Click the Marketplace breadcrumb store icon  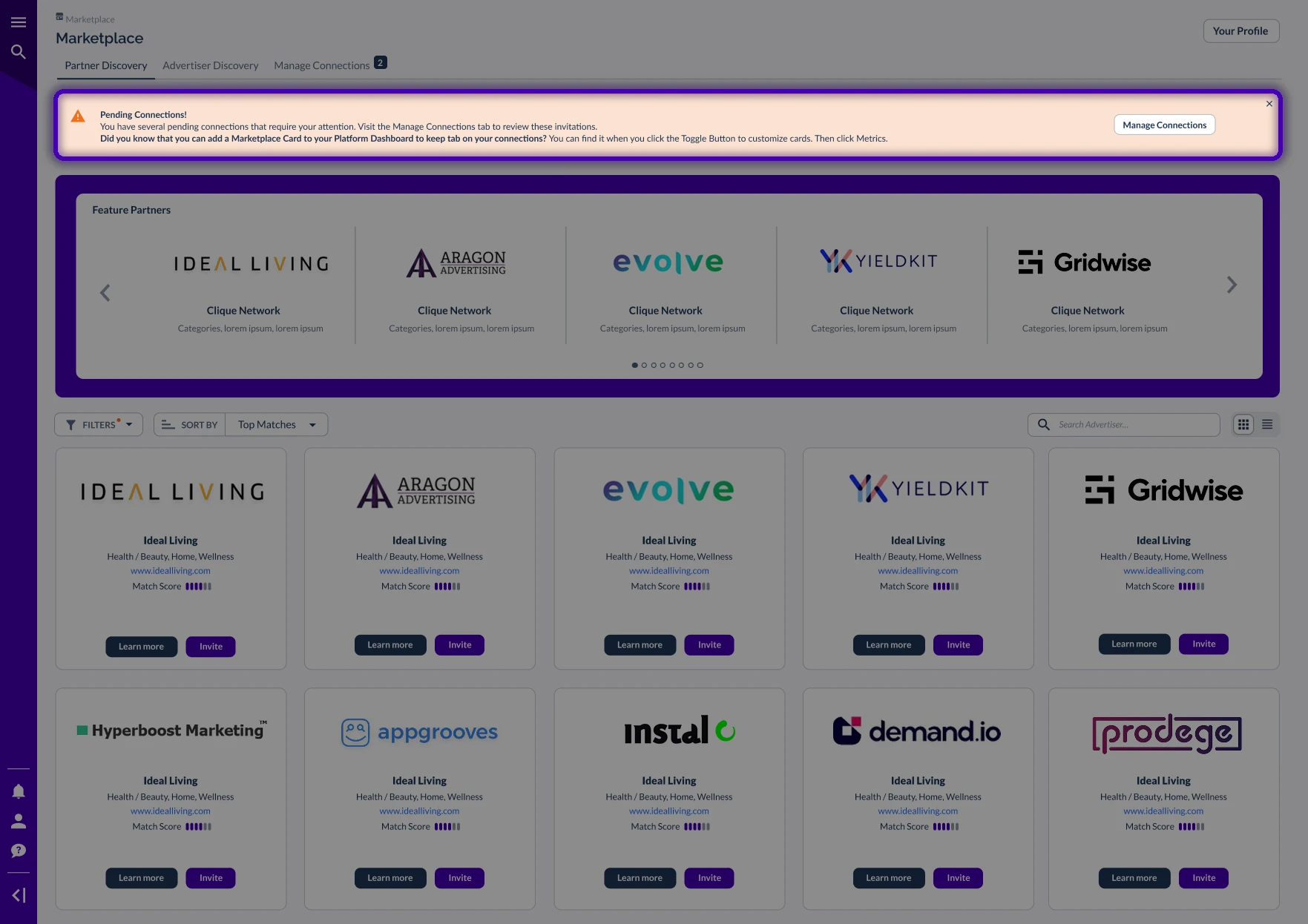point(59,17)
